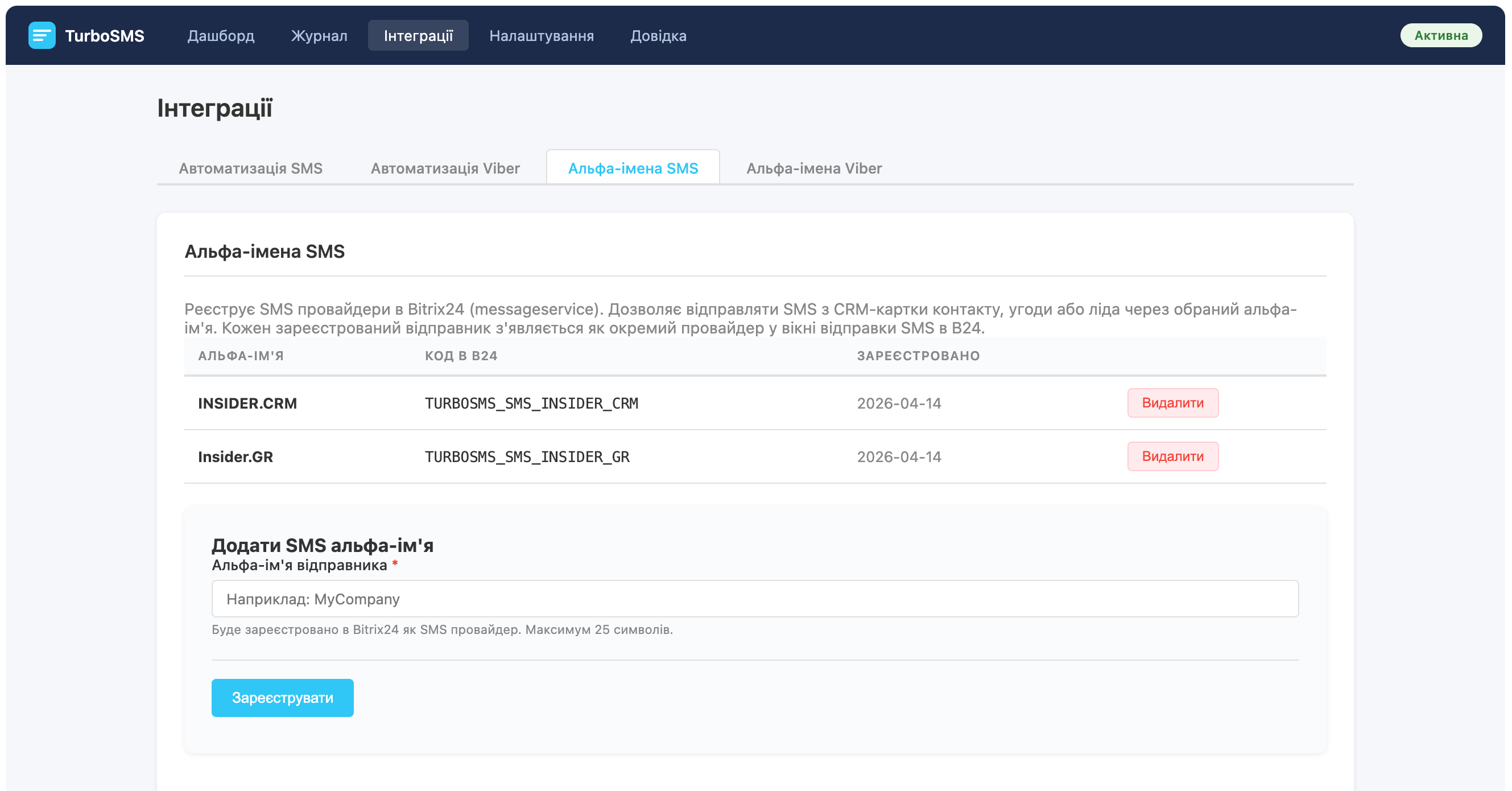Select the INSIDER.CRM name cell
1512x791 pixels.
247,403
